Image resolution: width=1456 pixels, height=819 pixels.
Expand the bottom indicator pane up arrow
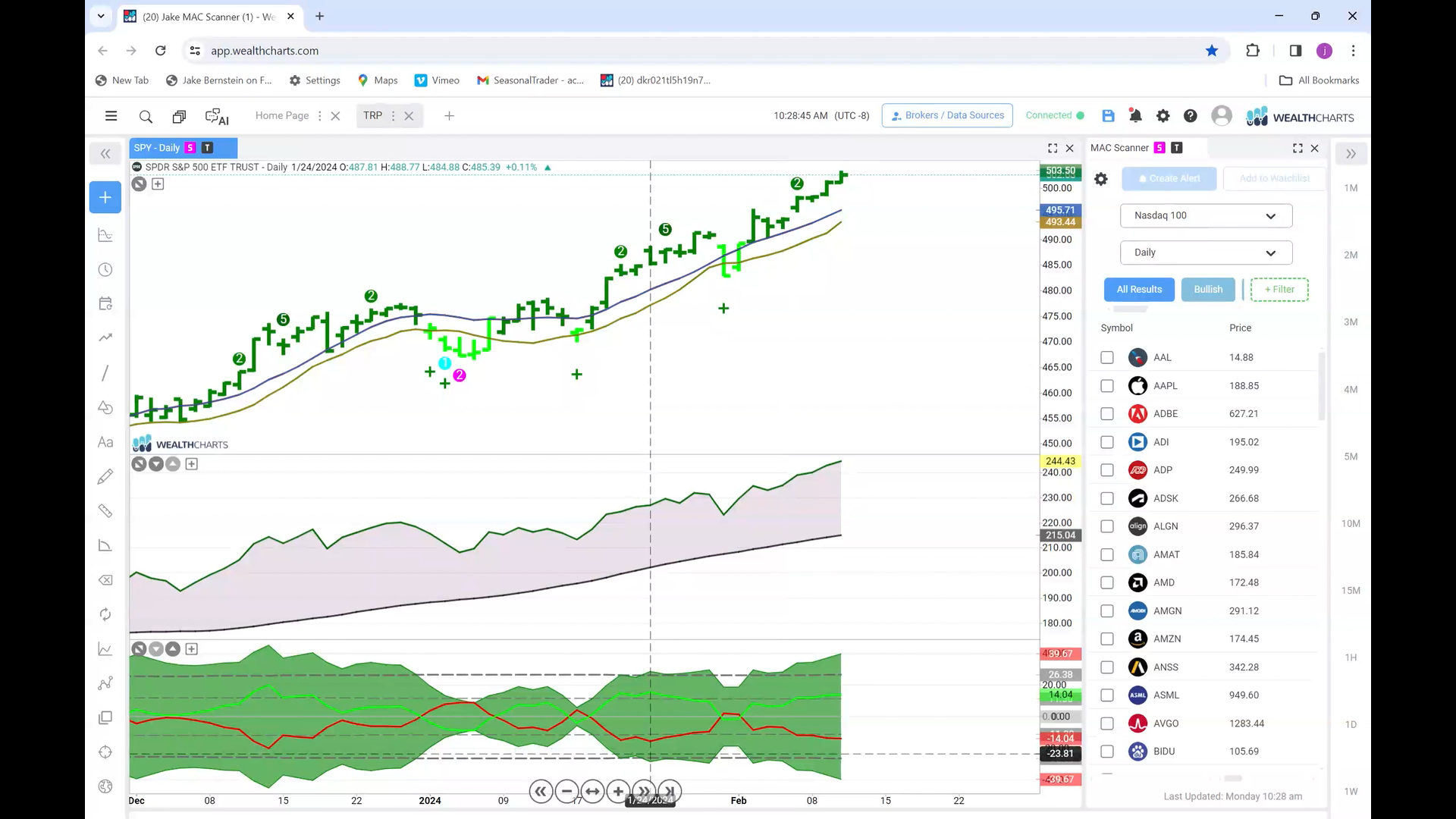173,649
